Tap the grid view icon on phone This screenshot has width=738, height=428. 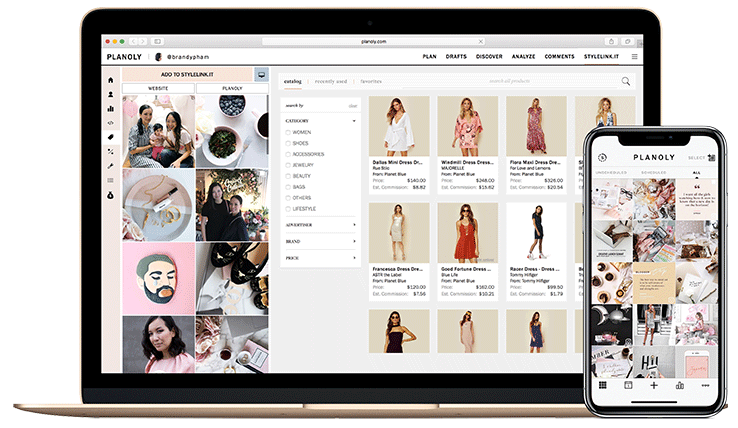click(602, 385)
